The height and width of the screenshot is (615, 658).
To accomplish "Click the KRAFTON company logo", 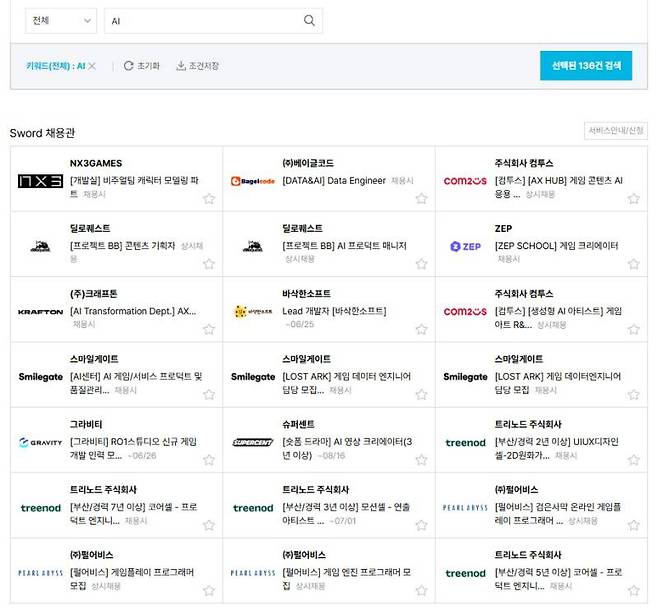I will 40,312.
